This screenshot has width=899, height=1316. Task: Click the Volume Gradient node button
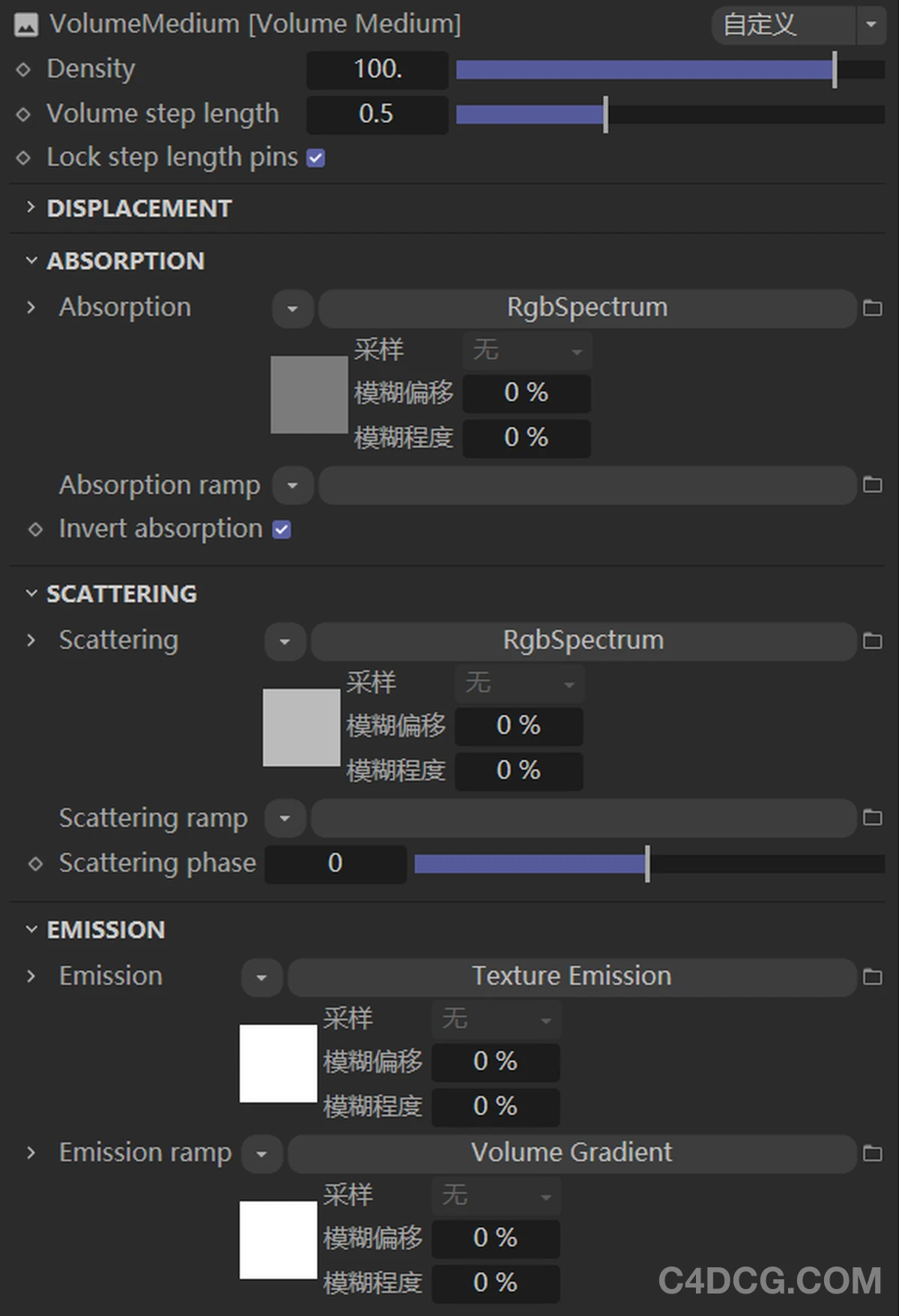click(571, 1153)
